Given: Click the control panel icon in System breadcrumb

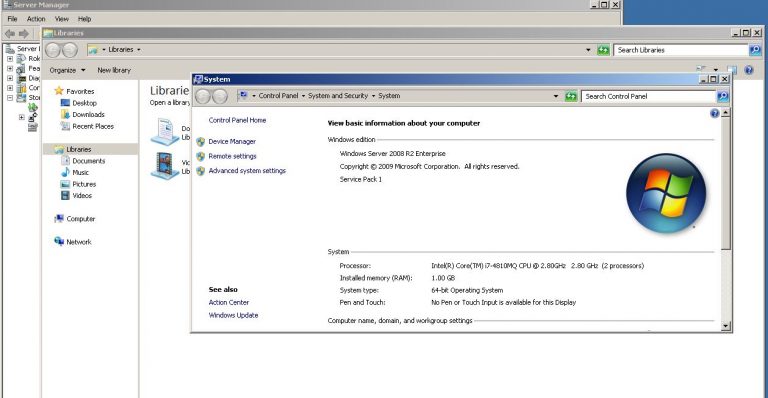Looking at the screenshot, I should [243, 95].
